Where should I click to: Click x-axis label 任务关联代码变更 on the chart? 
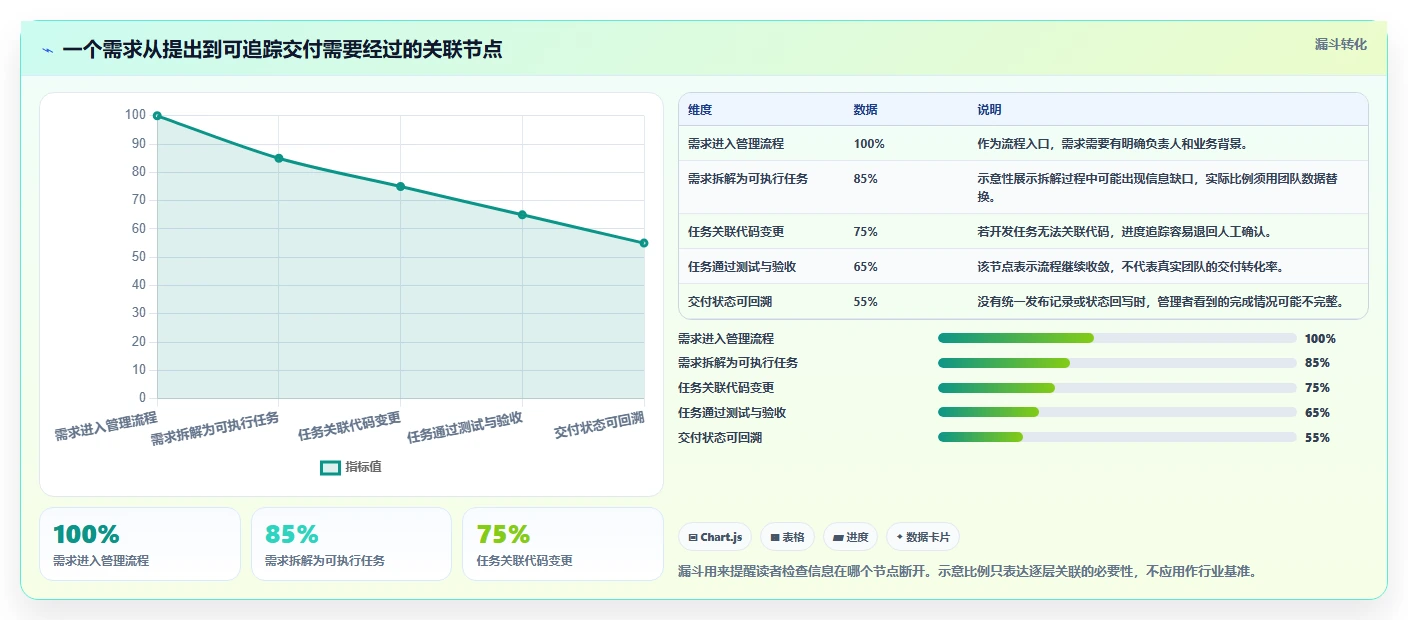(349, 426)
